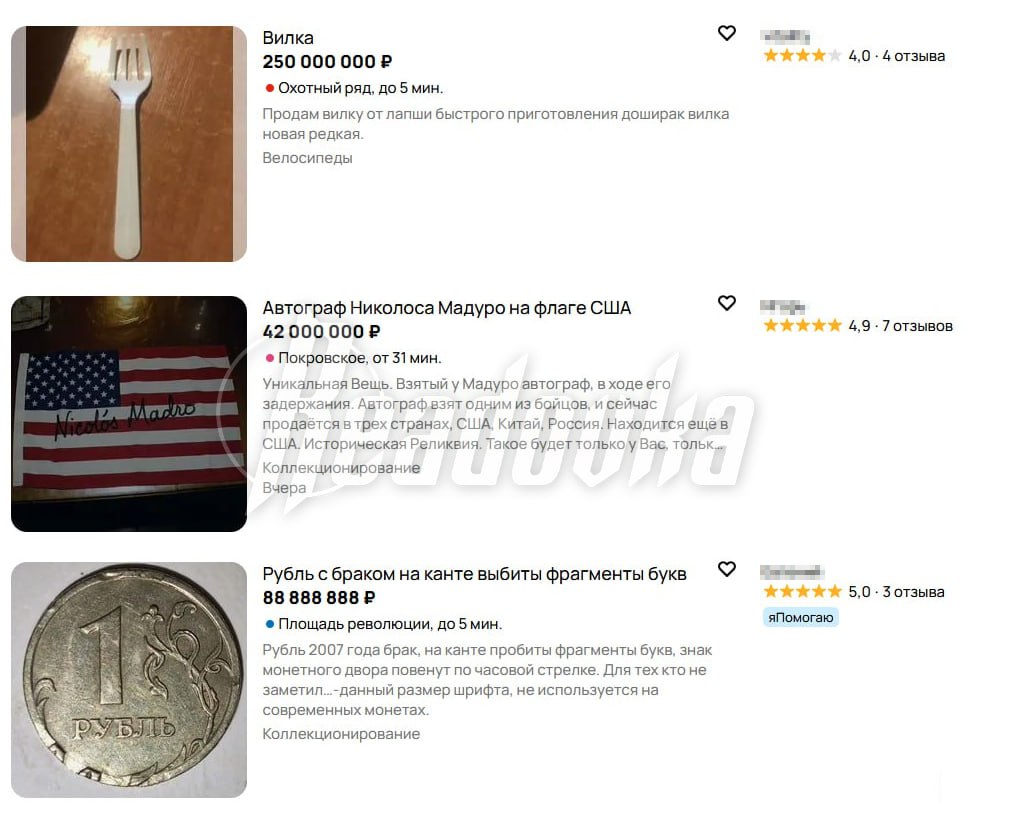
Task: Open the fork listing photo
Action: 129,144
